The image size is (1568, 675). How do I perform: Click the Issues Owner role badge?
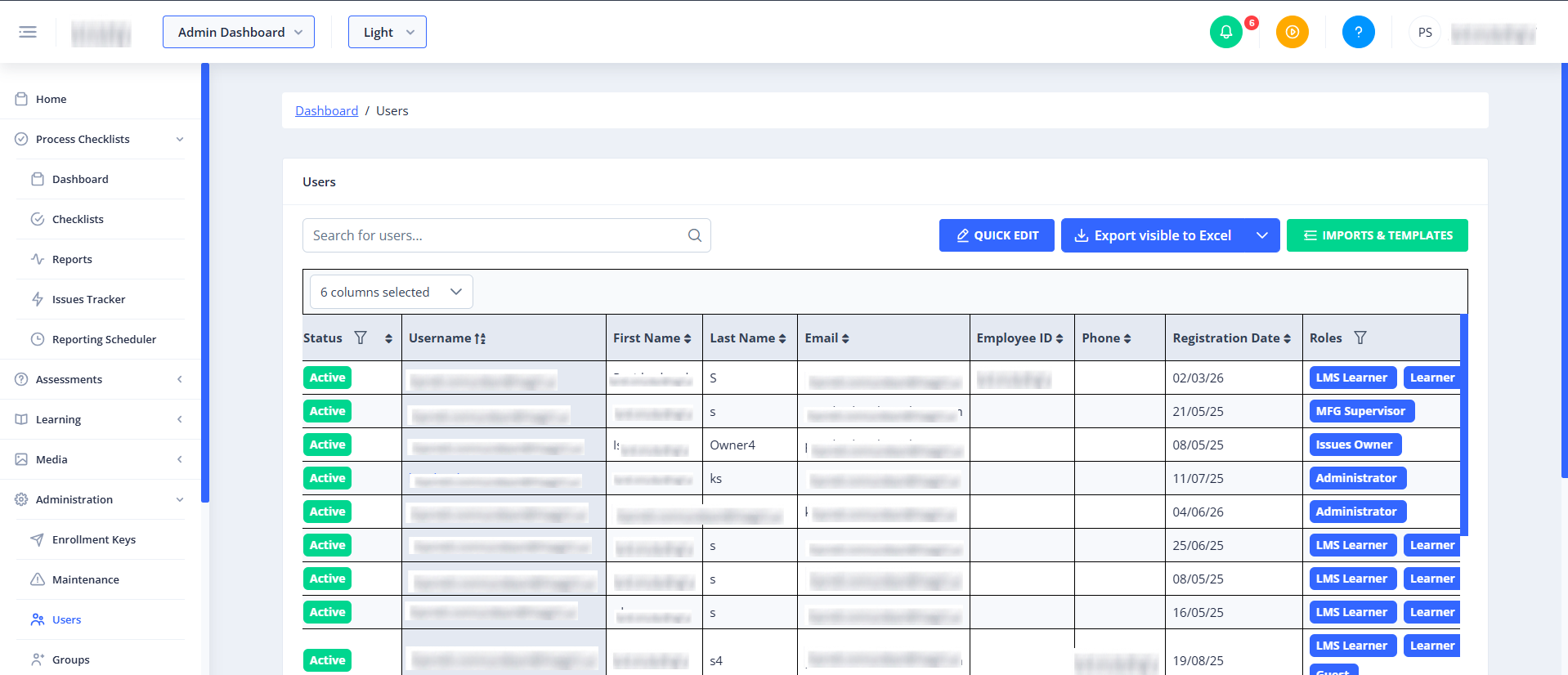point(1355,445)
